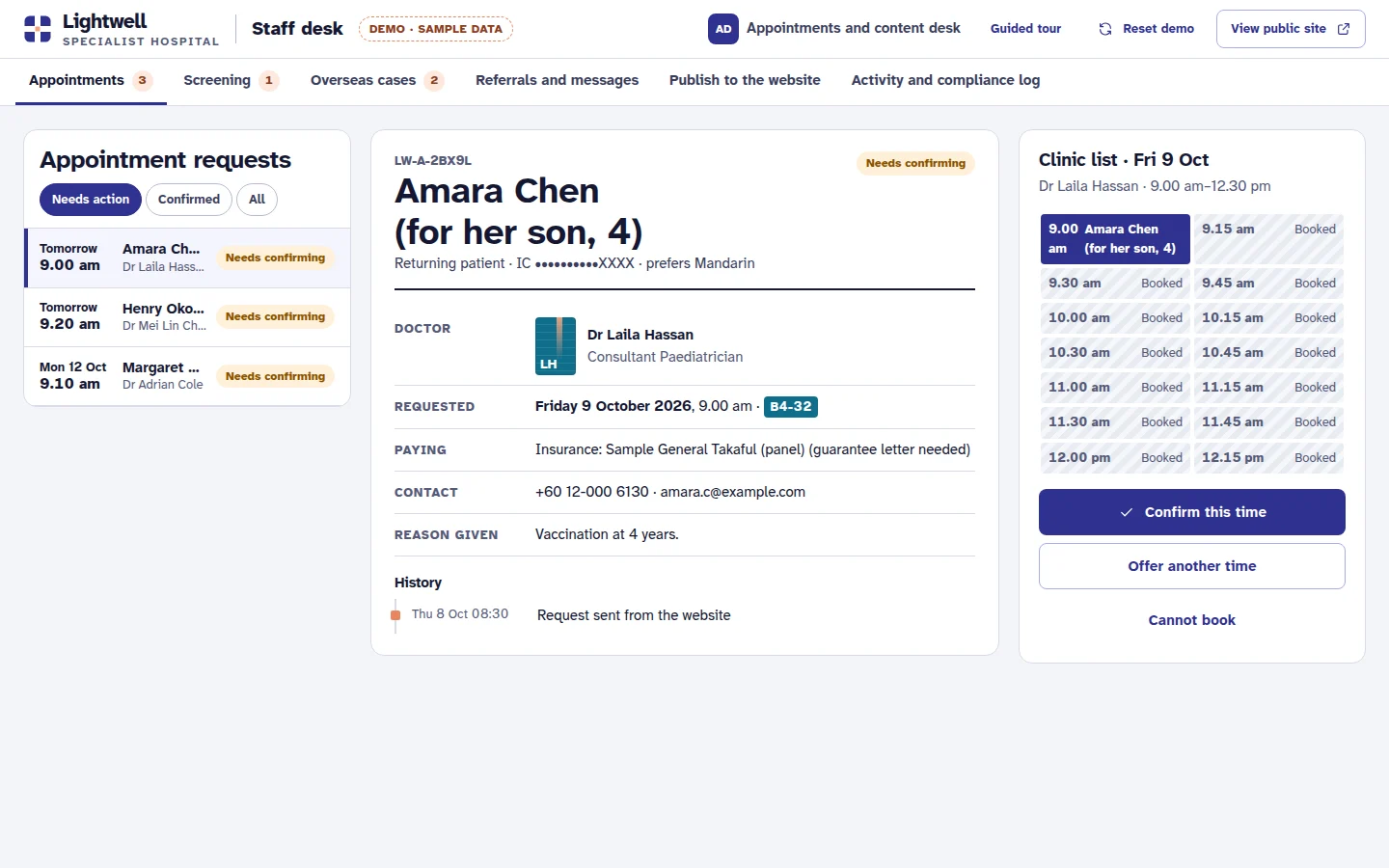Start the Guided tour
Screen dimensions: 1389x868
pos(1025,29)
